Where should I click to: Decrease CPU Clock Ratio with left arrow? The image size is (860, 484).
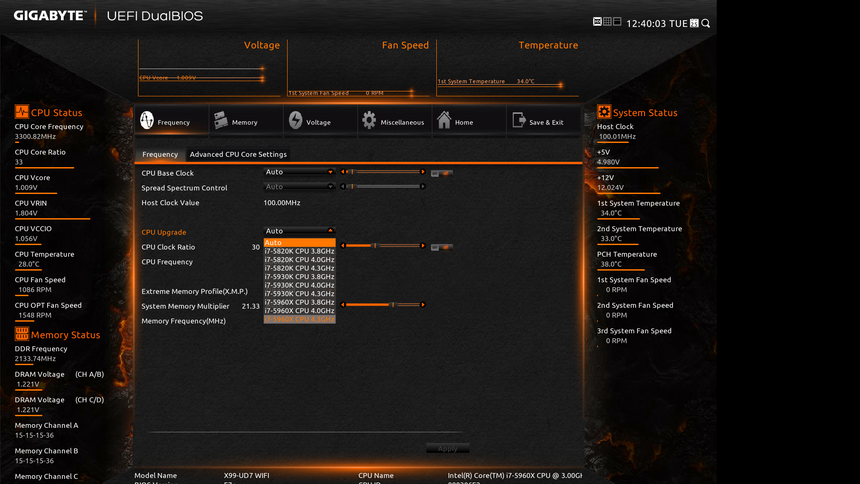coord(343,246)
